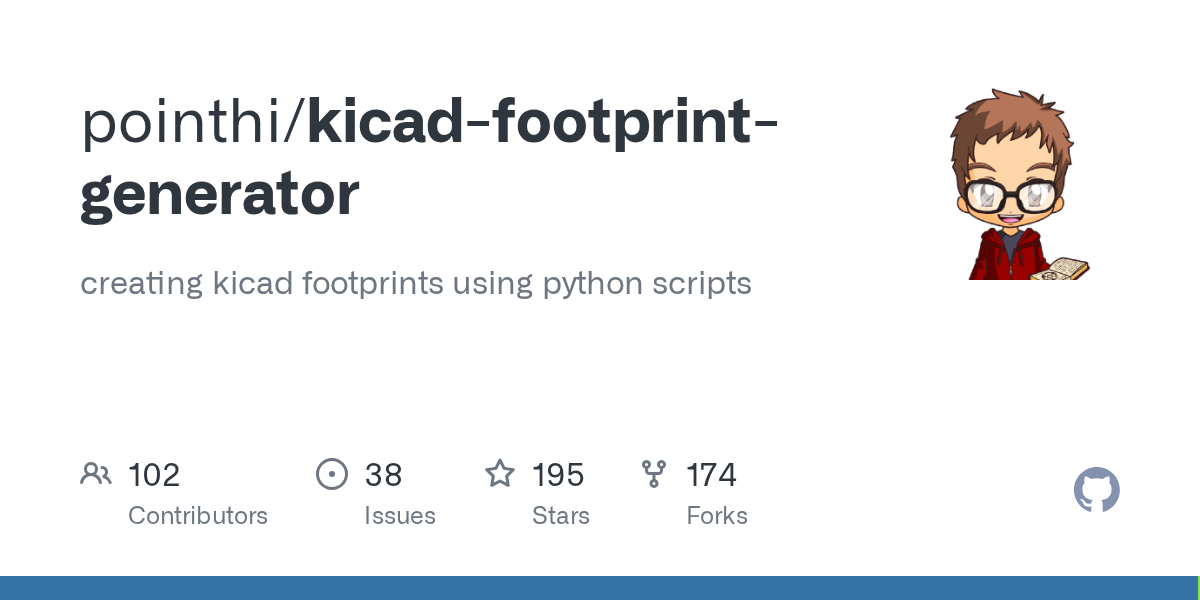The image size is (1200, 600).
Task: Select the Stars label
Action: tap(561, 516)
